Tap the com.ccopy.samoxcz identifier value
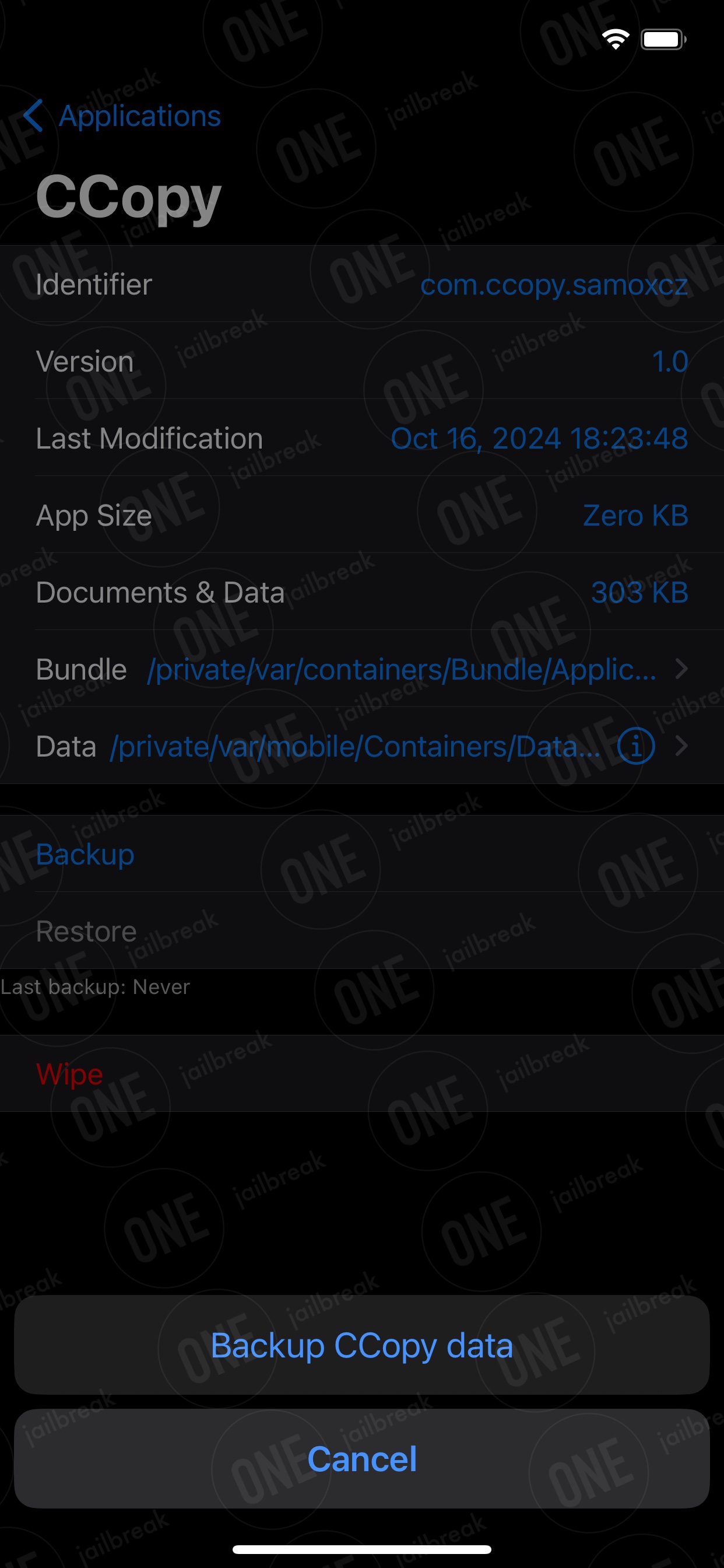The image size is (724, 1568). click(554, 284)
